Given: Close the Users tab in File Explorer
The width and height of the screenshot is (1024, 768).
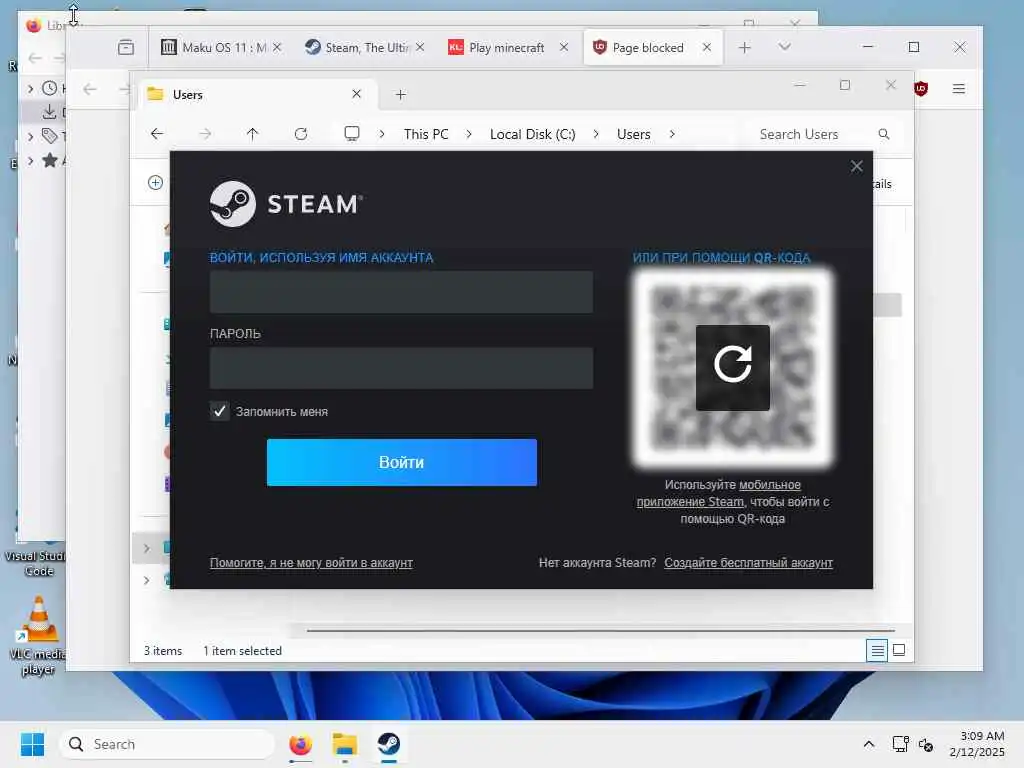Looking at the screenshot, I should 357,94.
